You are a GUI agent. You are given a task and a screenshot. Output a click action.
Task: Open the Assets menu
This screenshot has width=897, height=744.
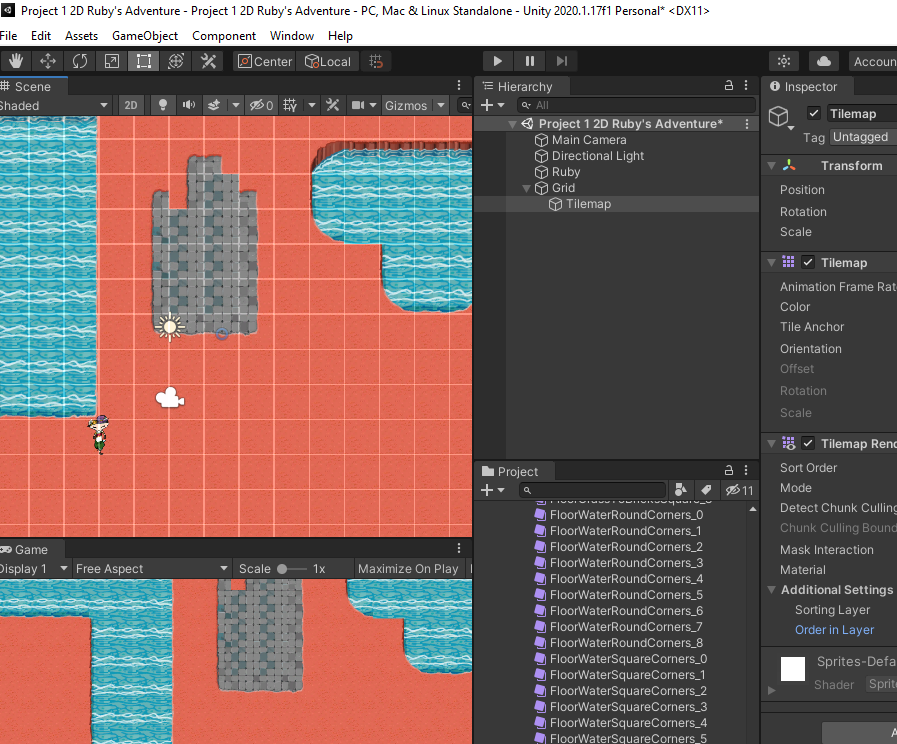[x=81, y=35]
